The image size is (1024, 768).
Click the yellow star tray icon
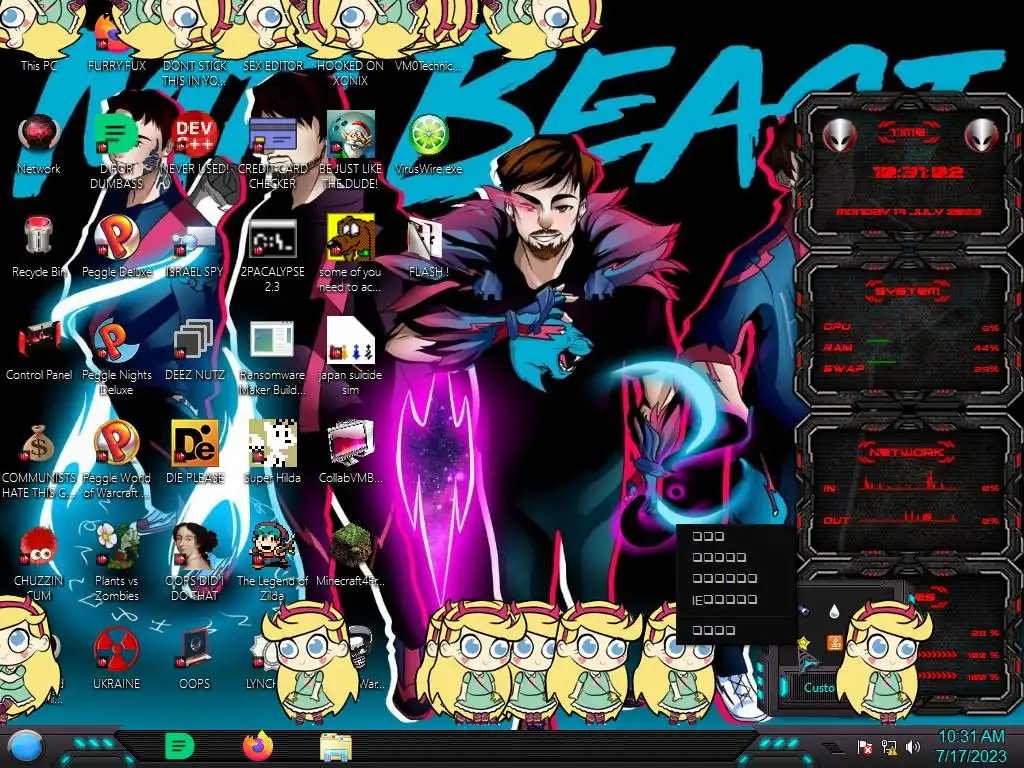point(804,643)
